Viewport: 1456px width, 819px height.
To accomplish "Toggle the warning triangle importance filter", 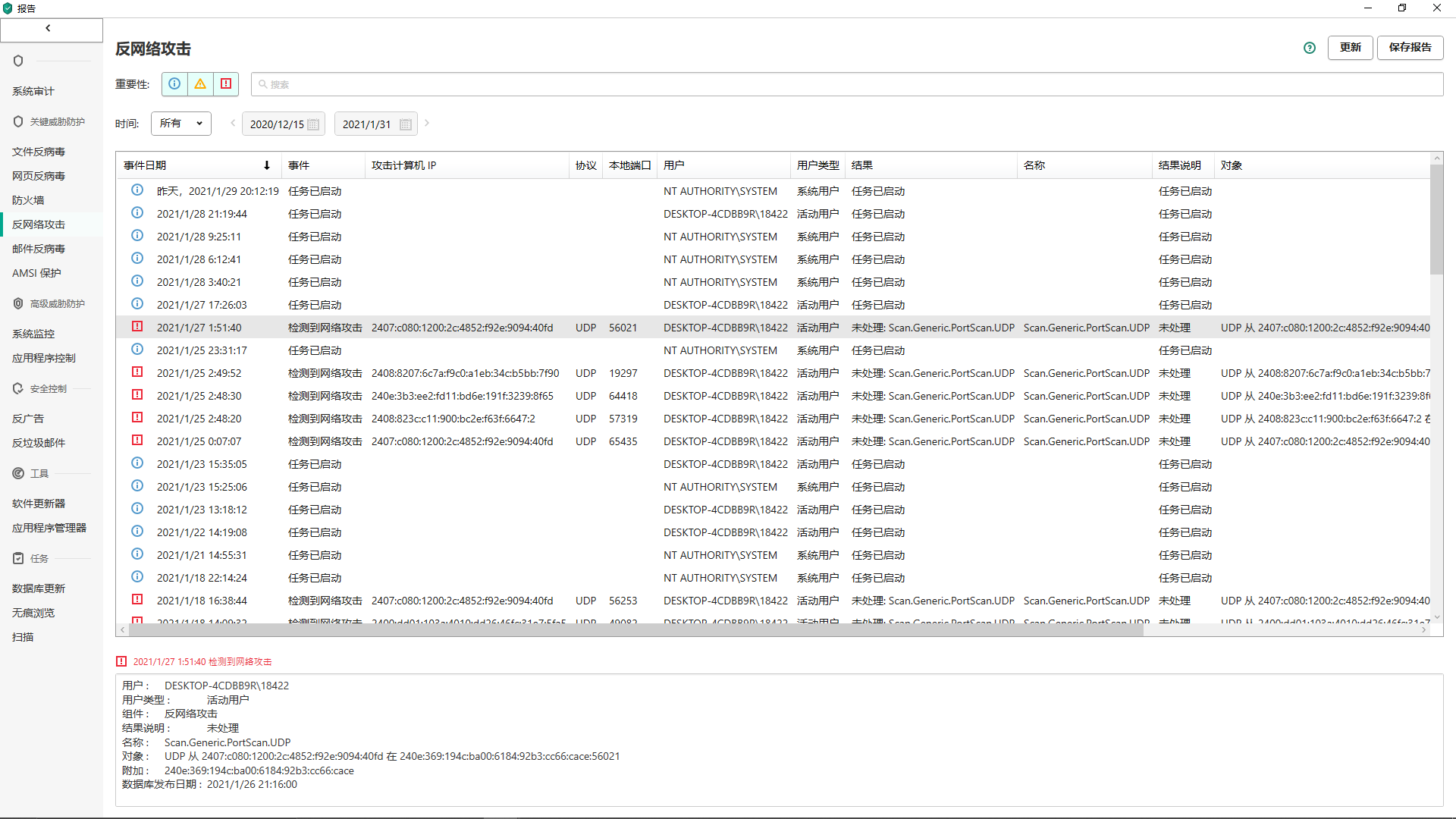I will 200,84.
